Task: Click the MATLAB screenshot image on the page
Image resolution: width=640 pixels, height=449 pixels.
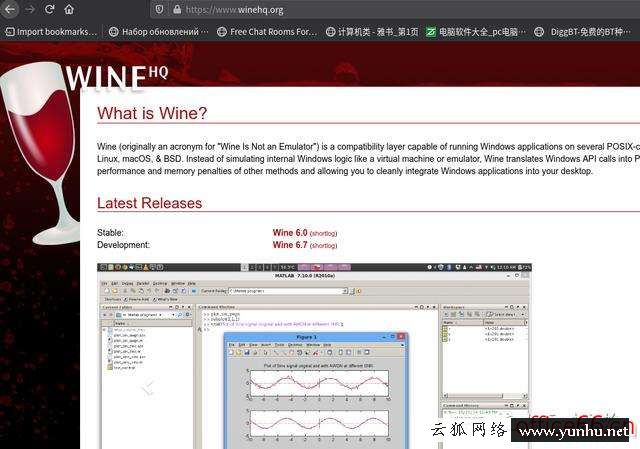Action: [x=314, y=356]
